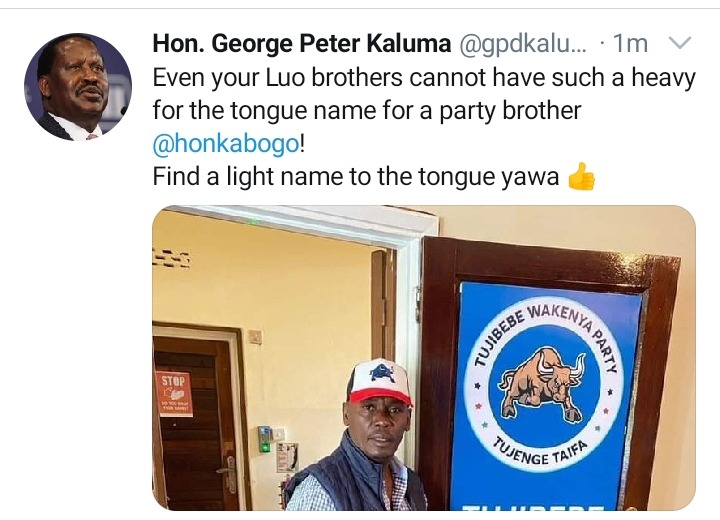This screenshot has width=720, height=520.
Task: Click the bull emblem on the poster
Action: click(543, 385)
